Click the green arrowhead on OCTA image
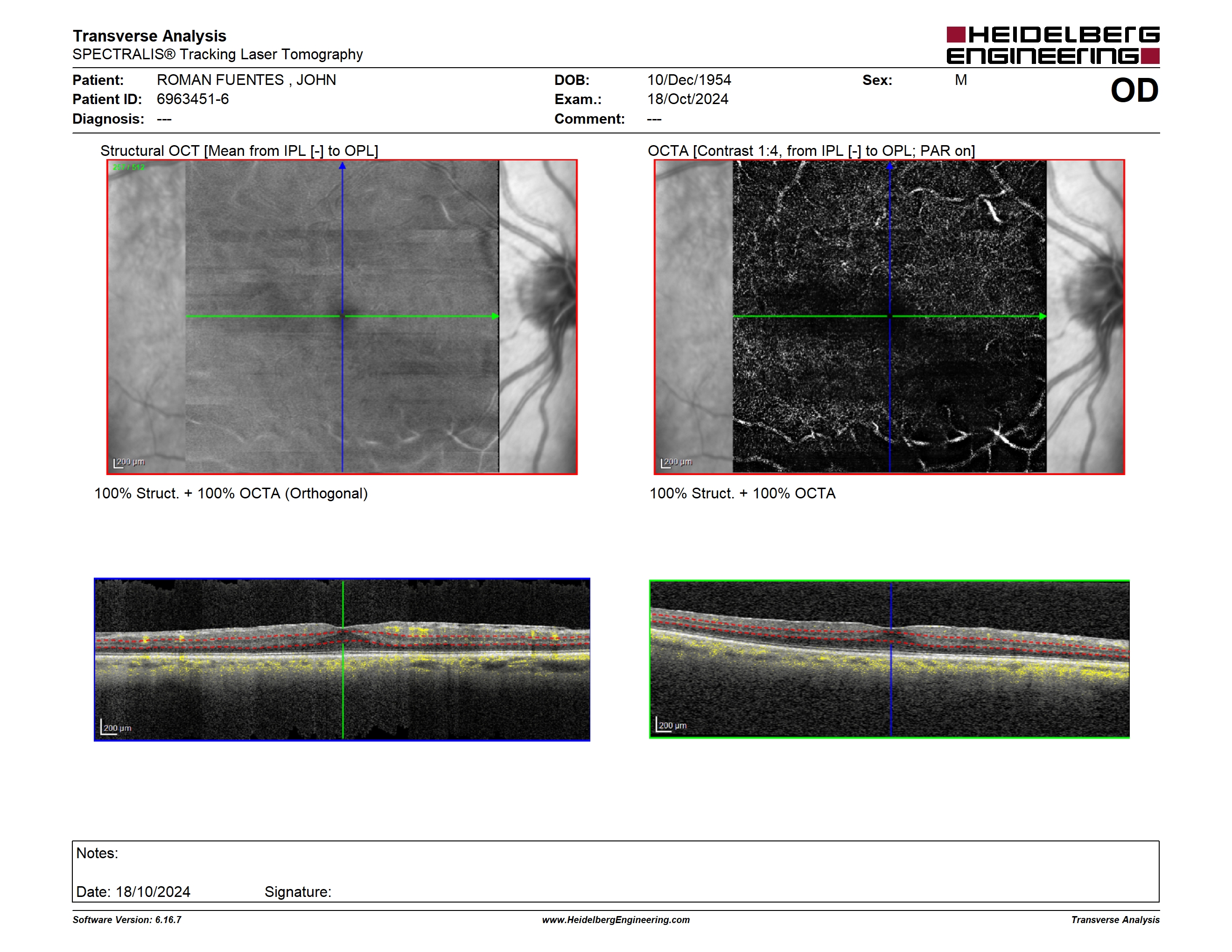Image resolution: width=1232 pixels, height=952 pixels. click(1043, 316)
